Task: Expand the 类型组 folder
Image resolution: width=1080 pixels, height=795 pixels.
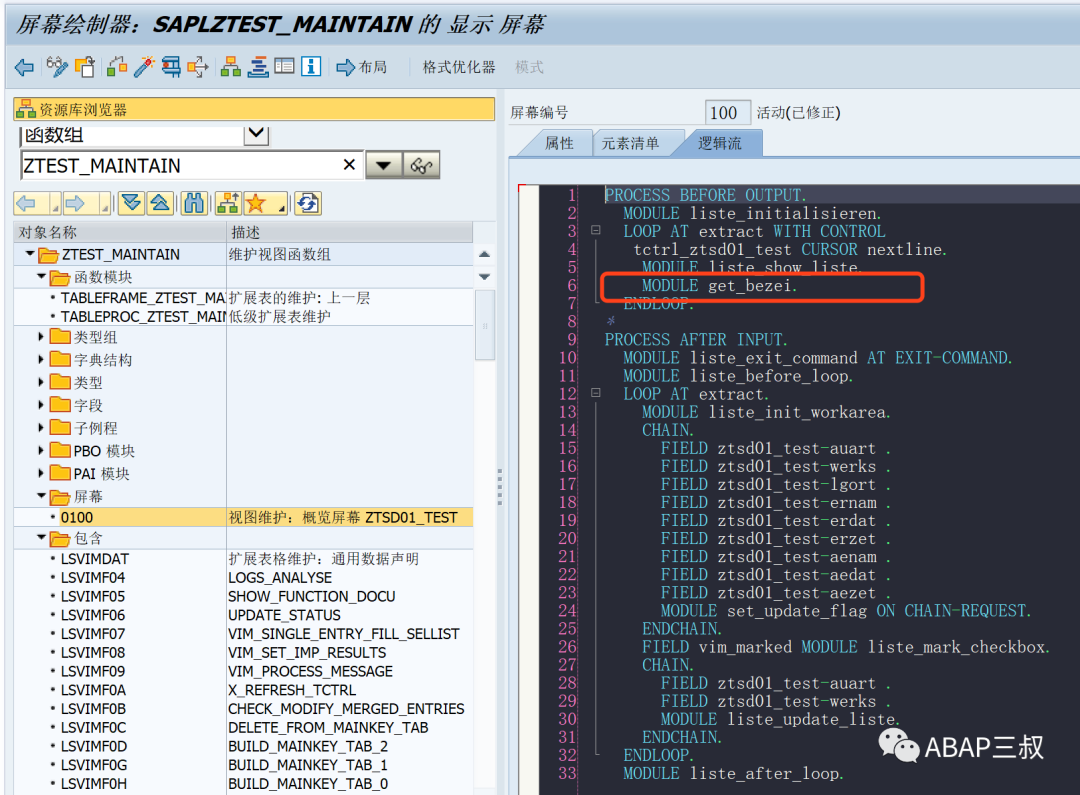Action: tap(41, 337)
